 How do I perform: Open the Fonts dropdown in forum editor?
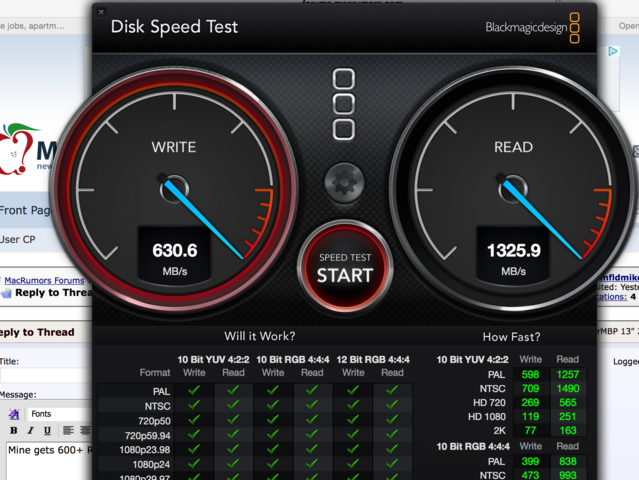(x=59, y=414)
